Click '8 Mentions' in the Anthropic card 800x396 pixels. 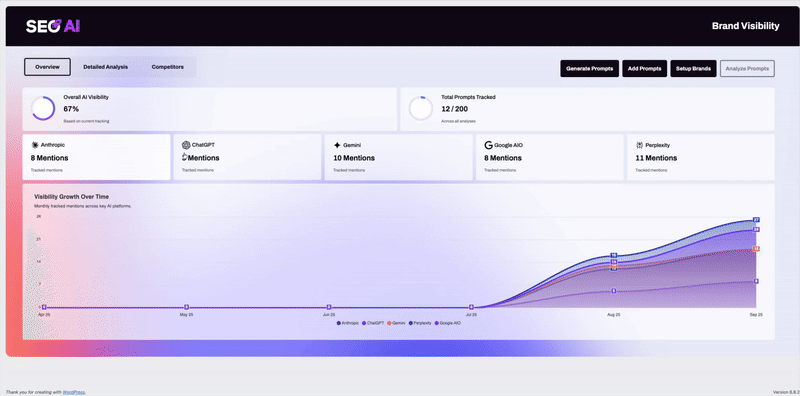pyautogui.click(x=49, y=158)
